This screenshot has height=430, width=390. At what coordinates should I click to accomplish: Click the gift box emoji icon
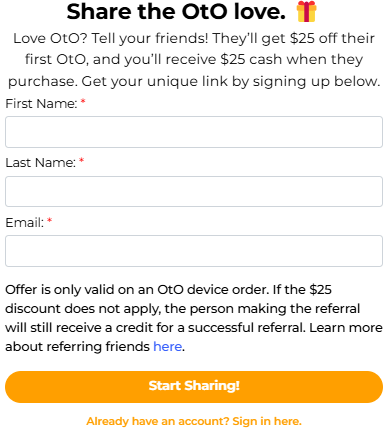coord(306,11)
